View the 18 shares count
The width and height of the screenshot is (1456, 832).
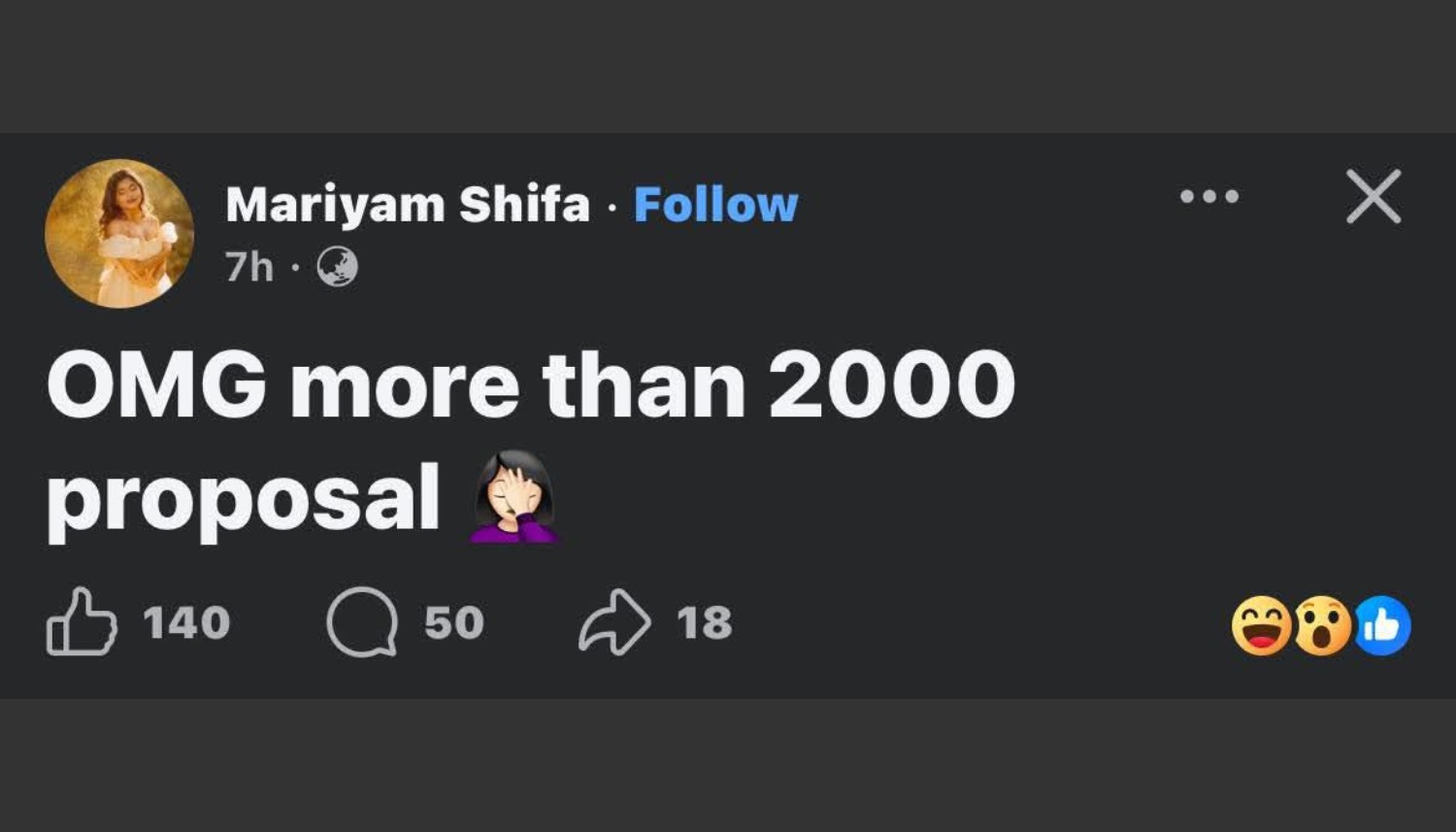(x=704, y=623)
